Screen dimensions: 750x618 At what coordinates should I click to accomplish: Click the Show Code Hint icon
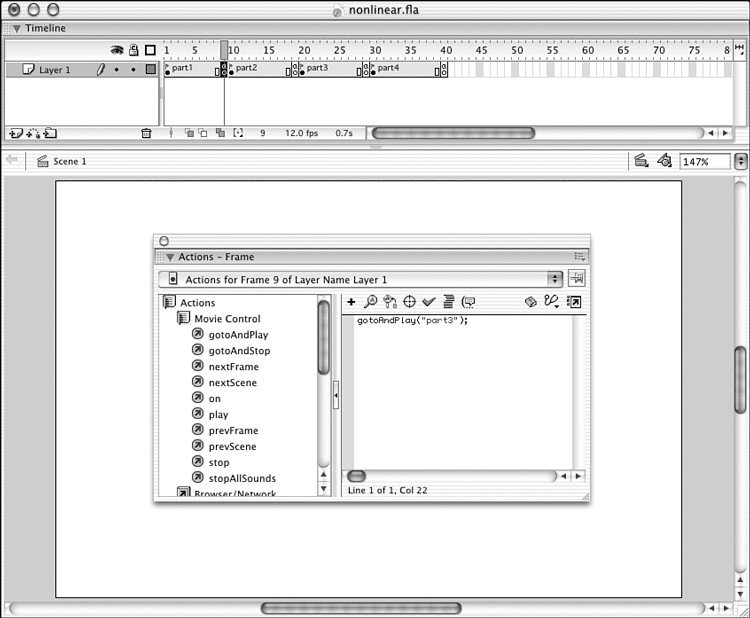click(x=468, y=302)
